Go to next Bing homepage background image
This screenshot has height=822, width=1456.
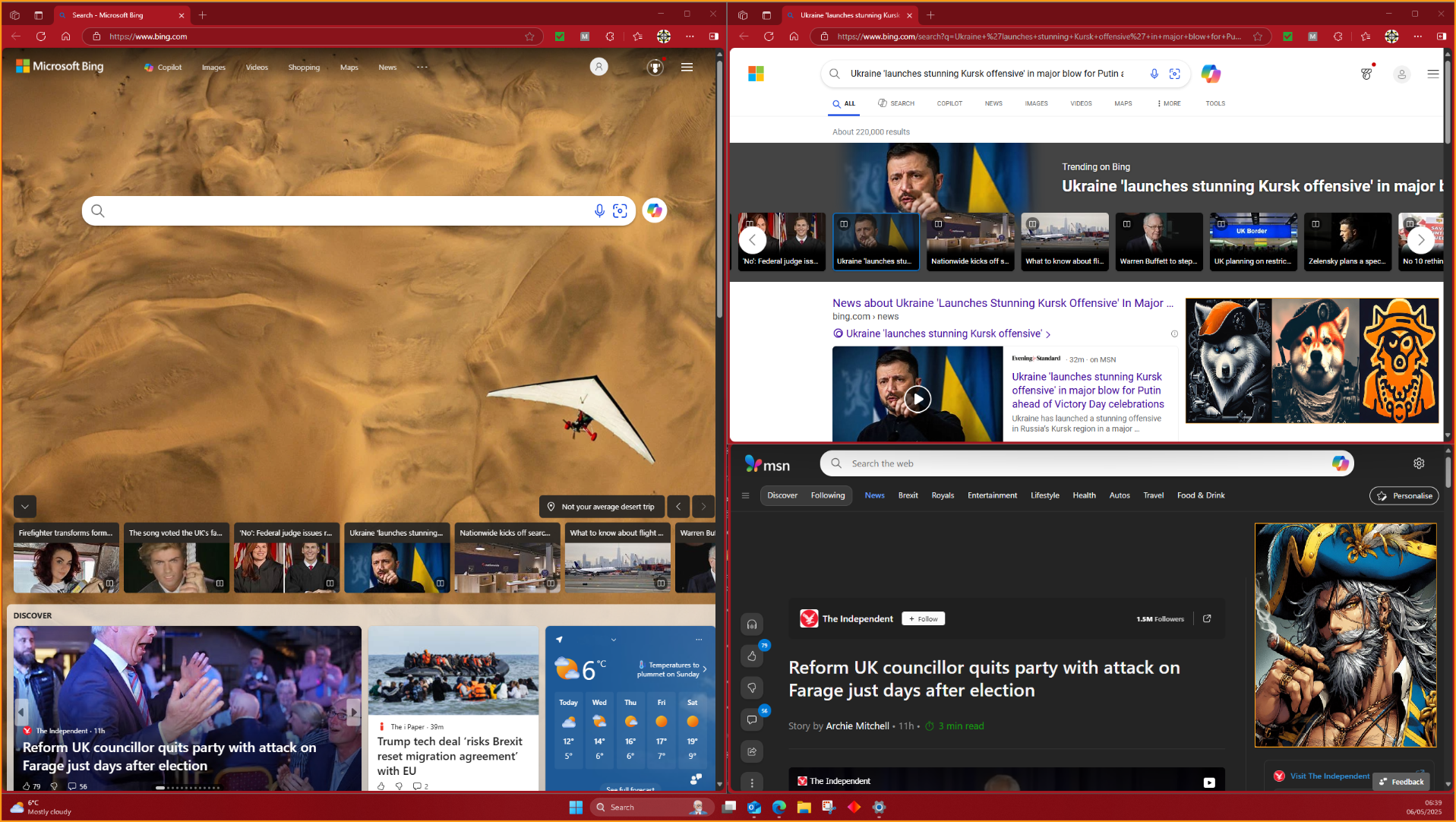click(703, 507)
